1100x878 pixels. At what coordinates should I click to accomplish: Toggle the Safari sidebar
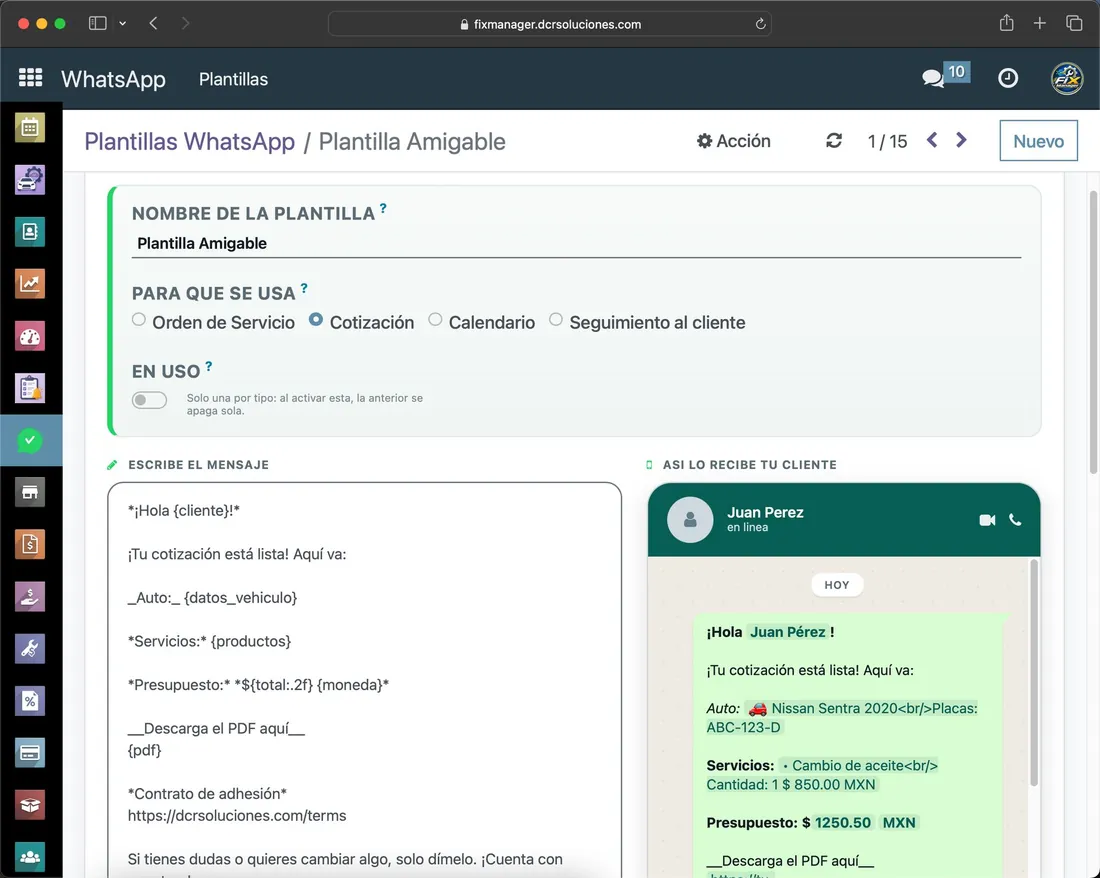click(98, 23)
